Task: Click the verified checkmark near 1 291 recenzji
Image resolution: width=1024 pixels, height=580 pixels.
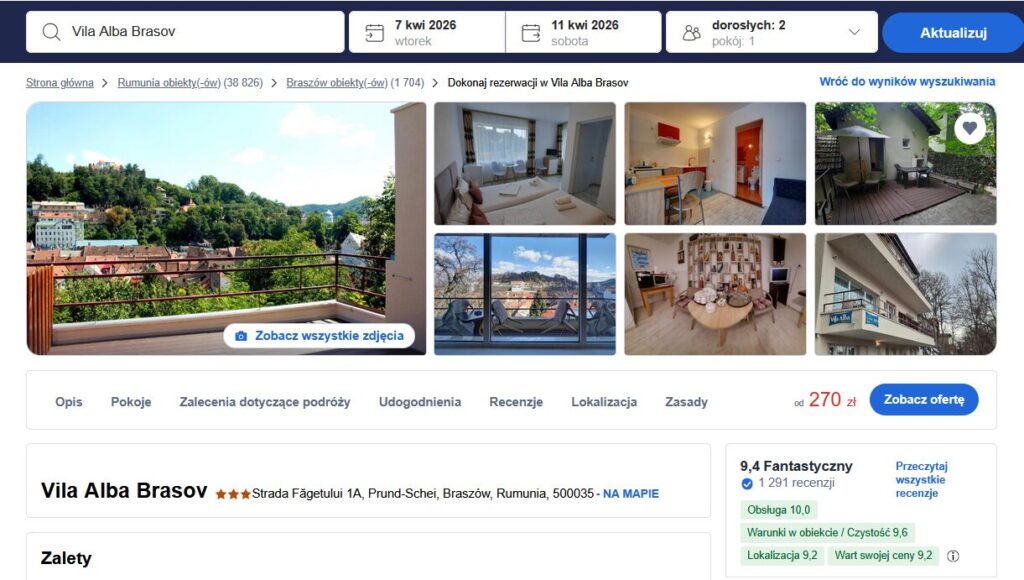Action: (747, 483)
